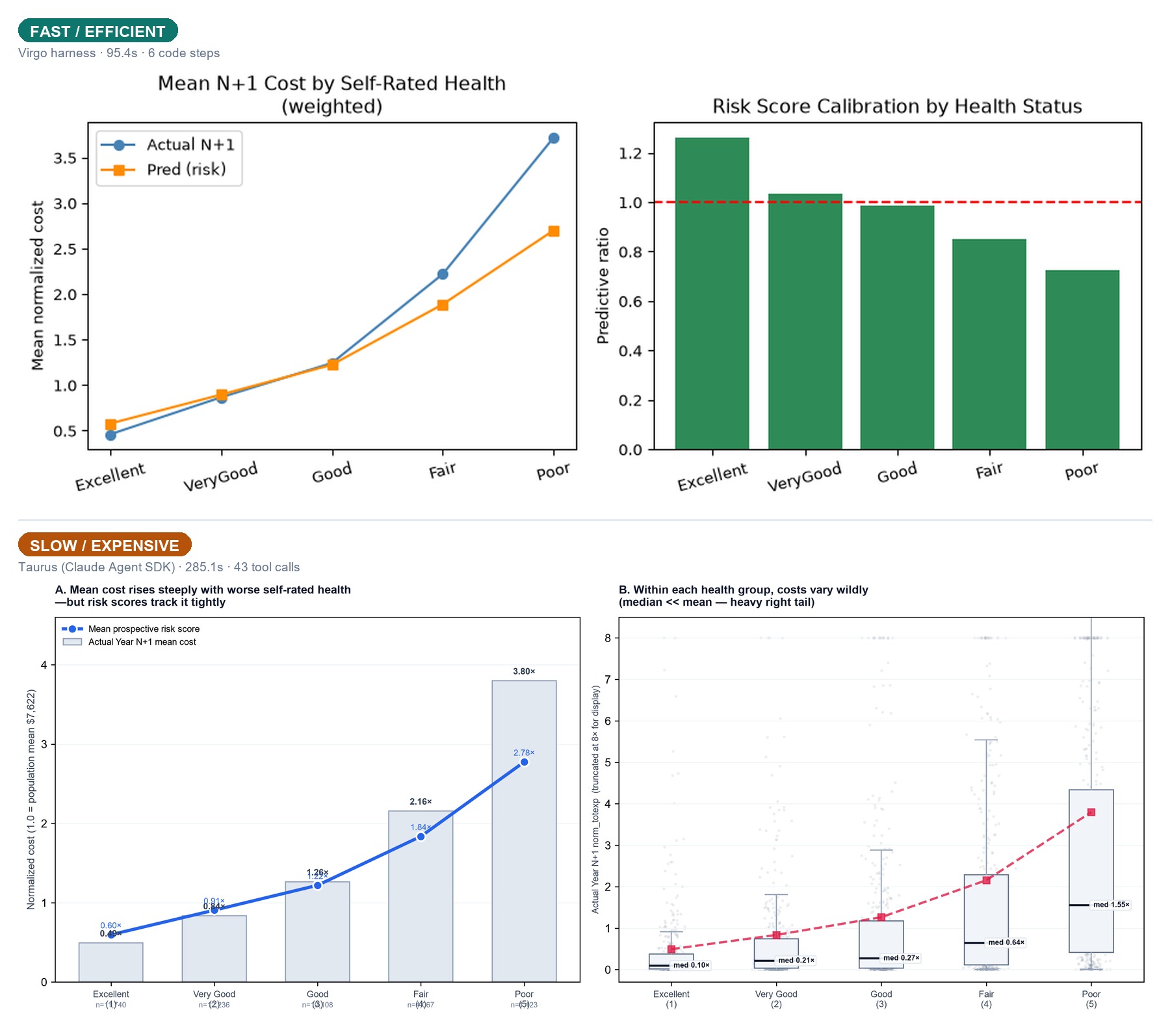The height and width of the screenshot is (1036, 1170).
Task: Click the '1.84×' risk score label
Action: (x=421, y=827)
